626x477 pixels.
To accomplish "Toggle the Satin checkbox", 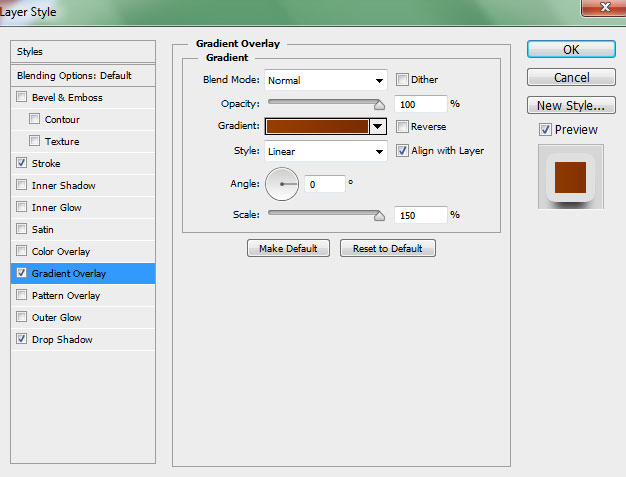I will pyautogui.click(x=22, y=229).
